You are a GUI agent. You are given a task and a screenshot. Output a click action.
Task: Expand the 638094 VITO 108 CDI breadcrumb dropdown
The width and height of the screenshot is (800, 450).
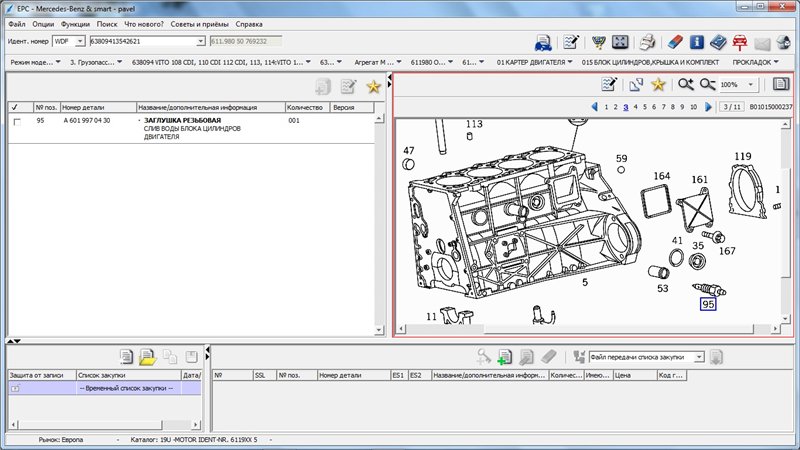tap(308, 62)
